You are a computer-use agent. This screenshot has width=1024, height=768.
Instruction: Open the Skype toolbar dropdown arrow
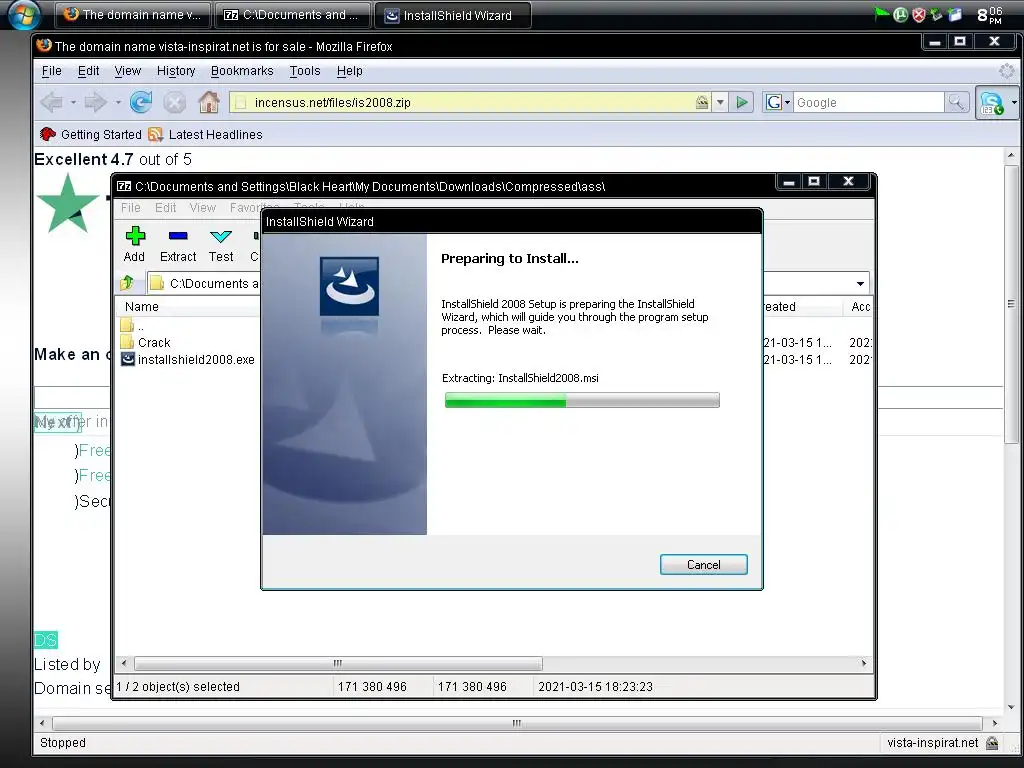[1014, 103]
